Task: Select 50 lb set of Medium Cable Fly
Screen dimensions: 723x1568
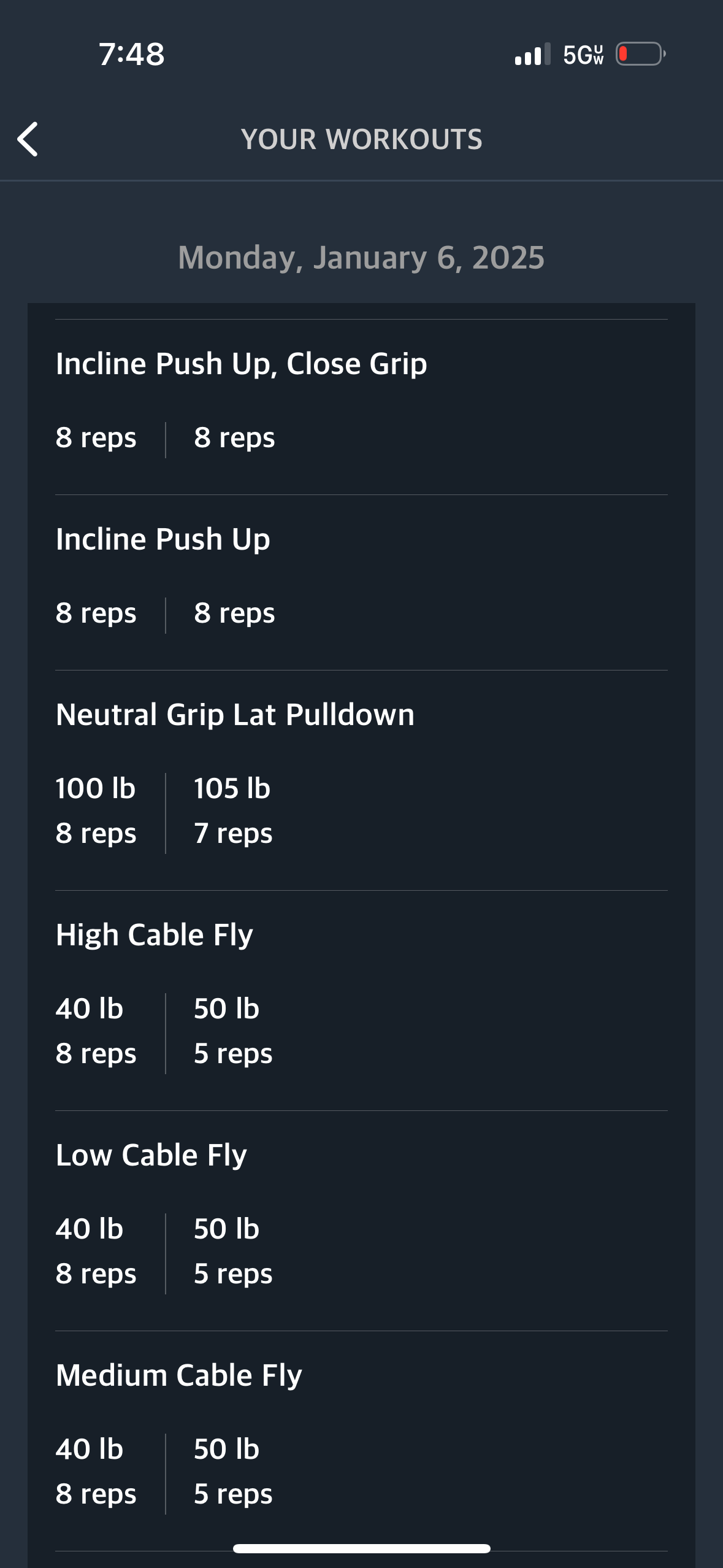Action: click(x=233, y=1471)
